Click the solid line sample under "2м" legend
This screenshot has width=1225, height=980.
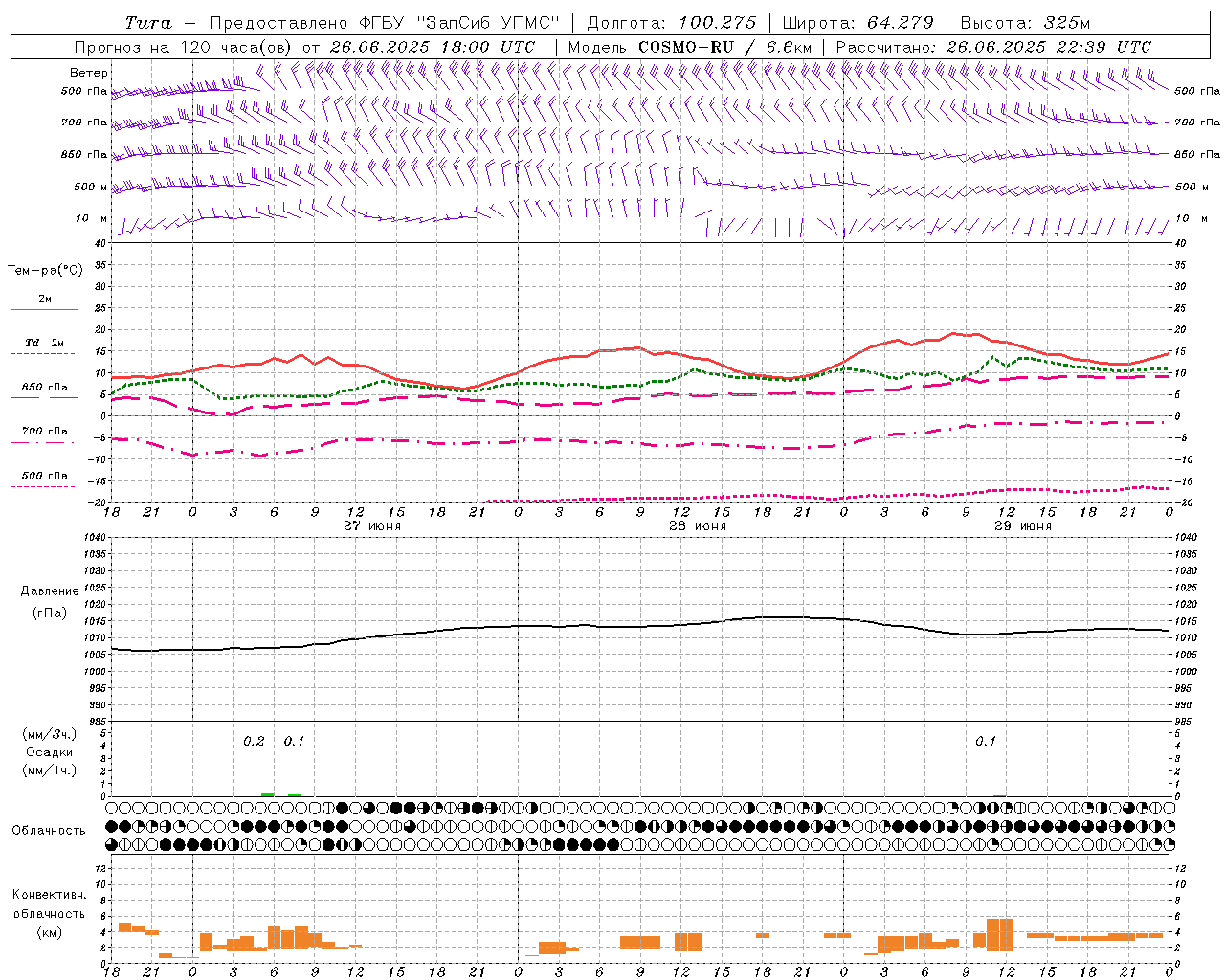tap(44, 310)
